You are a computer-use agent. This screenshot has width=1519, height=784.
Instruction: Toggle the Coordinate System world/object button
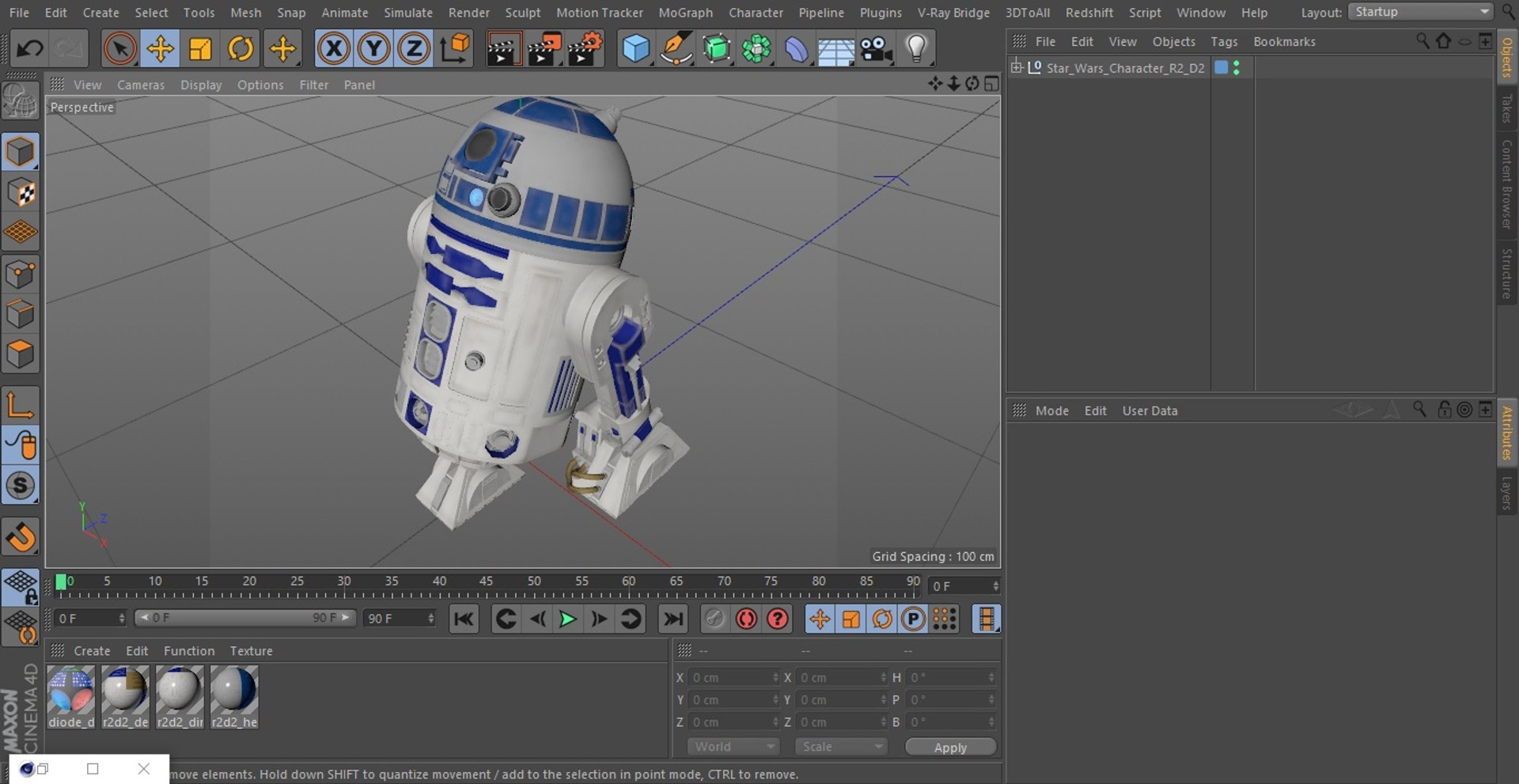tap(455, 49)
